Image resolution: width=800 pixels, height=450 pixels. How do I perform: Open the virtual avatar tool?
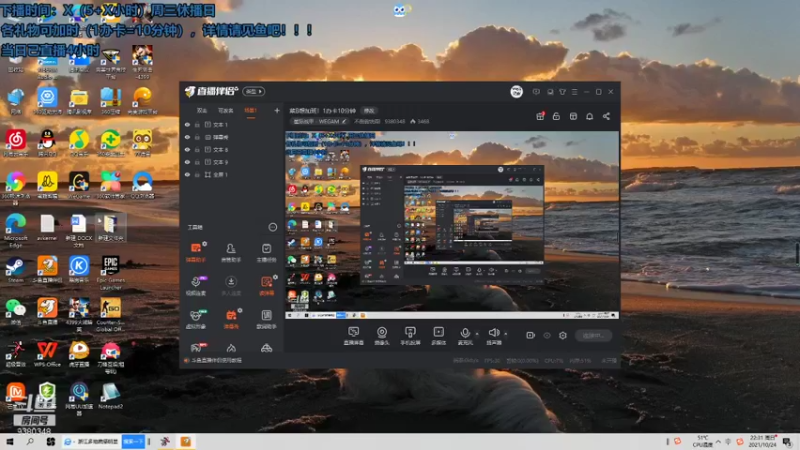(196, 319)
